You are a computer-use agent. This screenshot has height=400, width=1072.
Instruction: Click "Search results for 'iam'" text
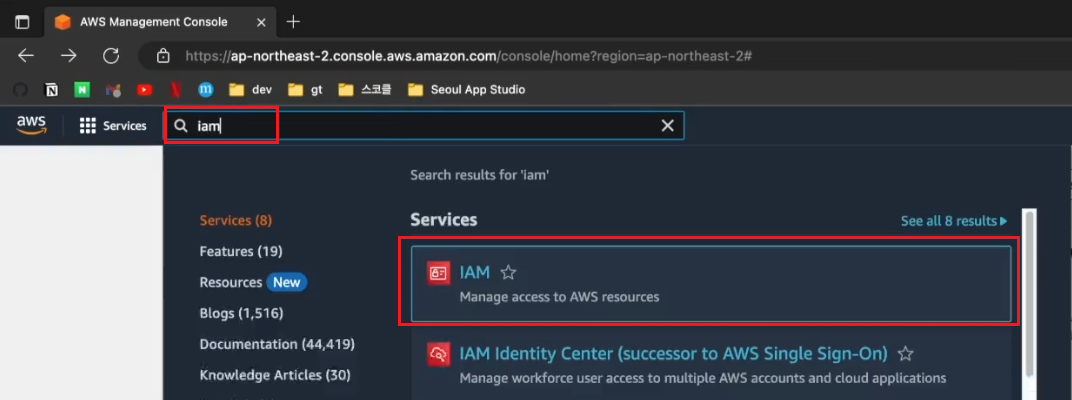pos(480,175)
